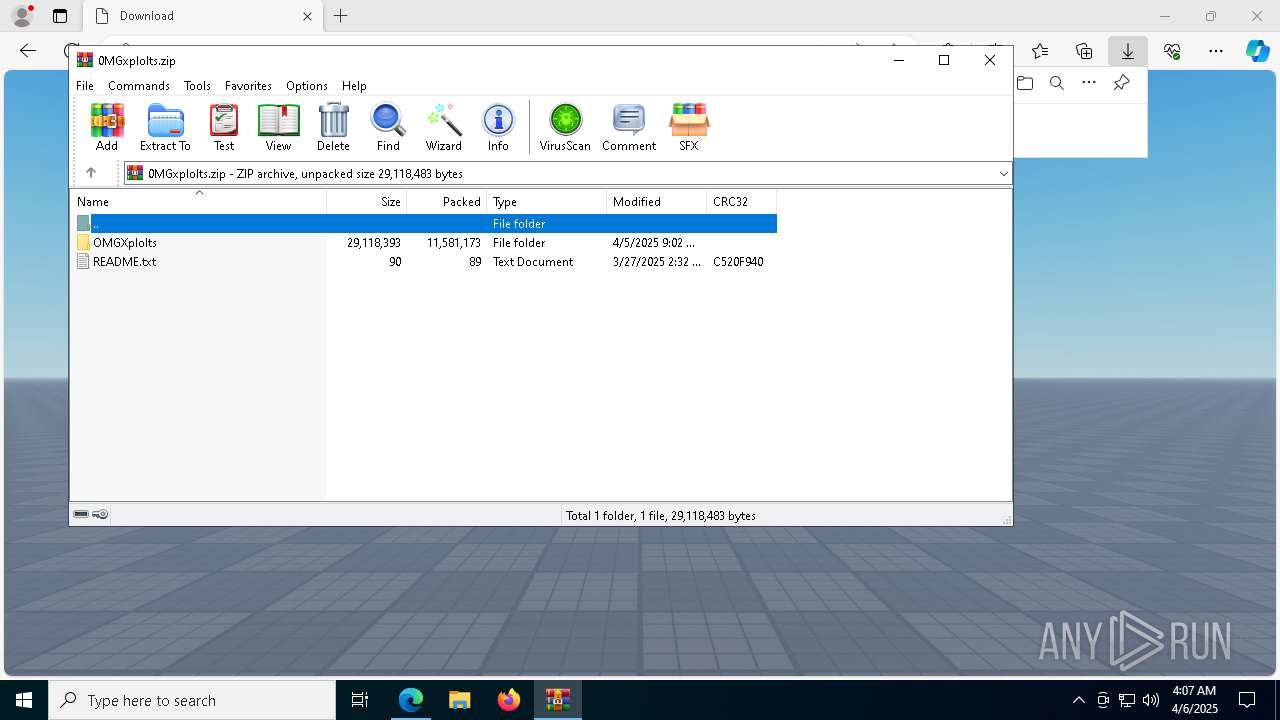Open the Favorites menu

(248, 86)
